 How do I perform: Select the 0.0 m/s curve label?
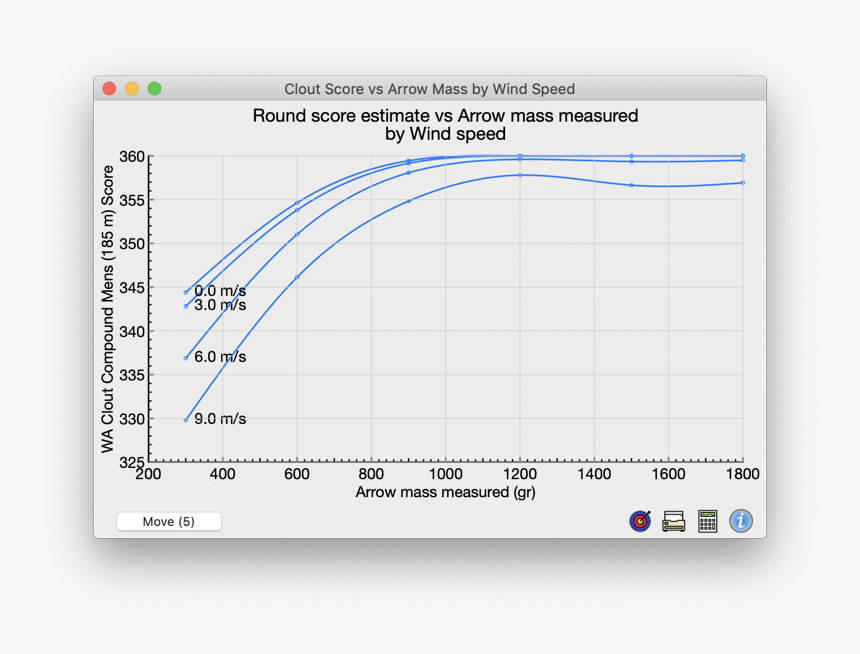click(x=221, y=289)
